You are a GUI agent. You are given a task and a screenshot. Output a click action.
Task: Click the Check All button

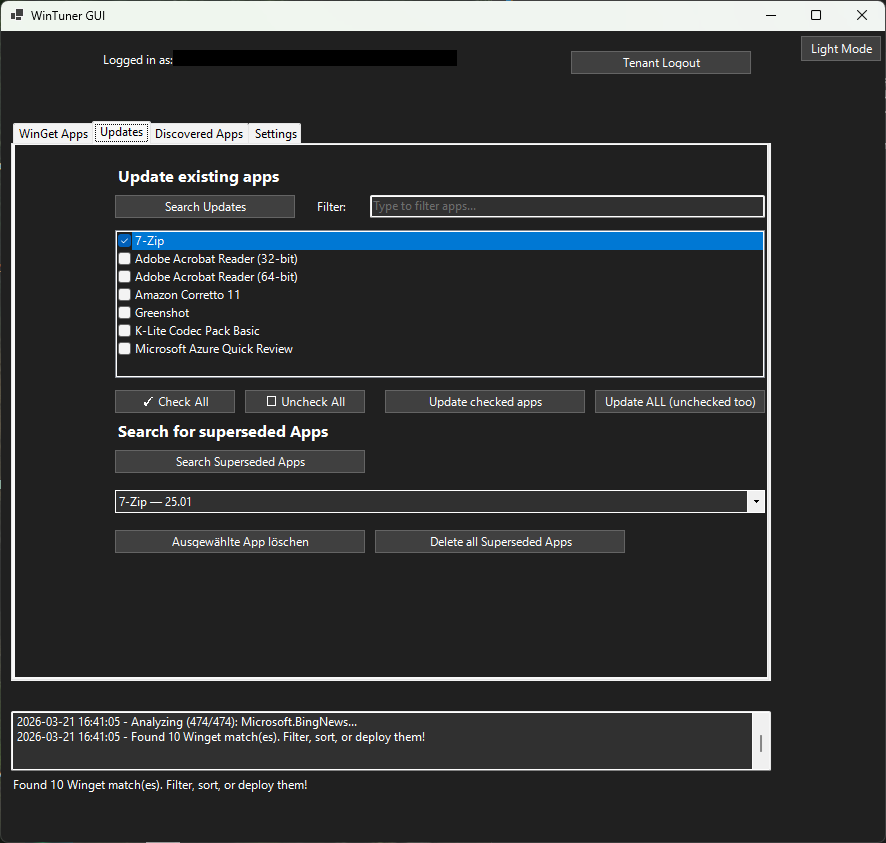(x=175, y=402)
